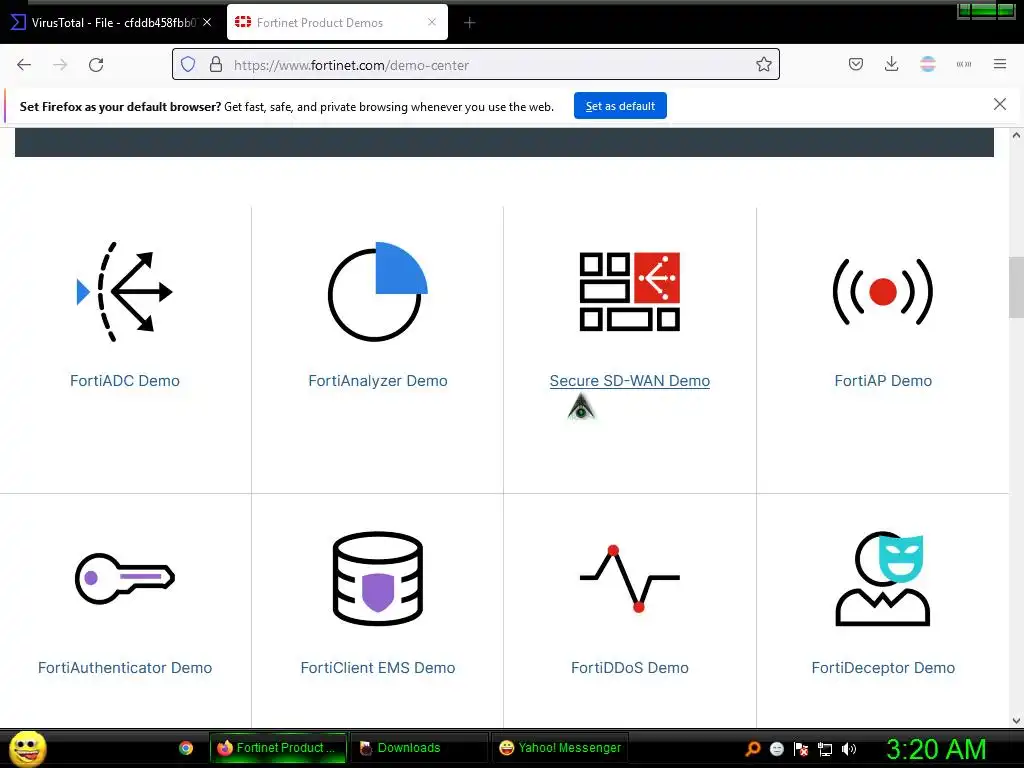Click the FortiADC load balancer icon
The image size is (1024, 768).
(x=125, y=292)
